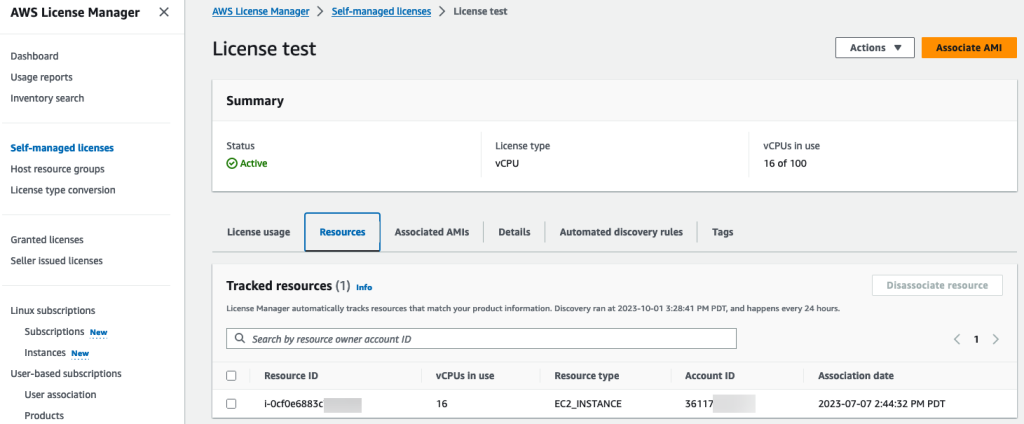The image size is (1024, 424).
Task: Go to Usage reports
Action: (x=41, y=77)
